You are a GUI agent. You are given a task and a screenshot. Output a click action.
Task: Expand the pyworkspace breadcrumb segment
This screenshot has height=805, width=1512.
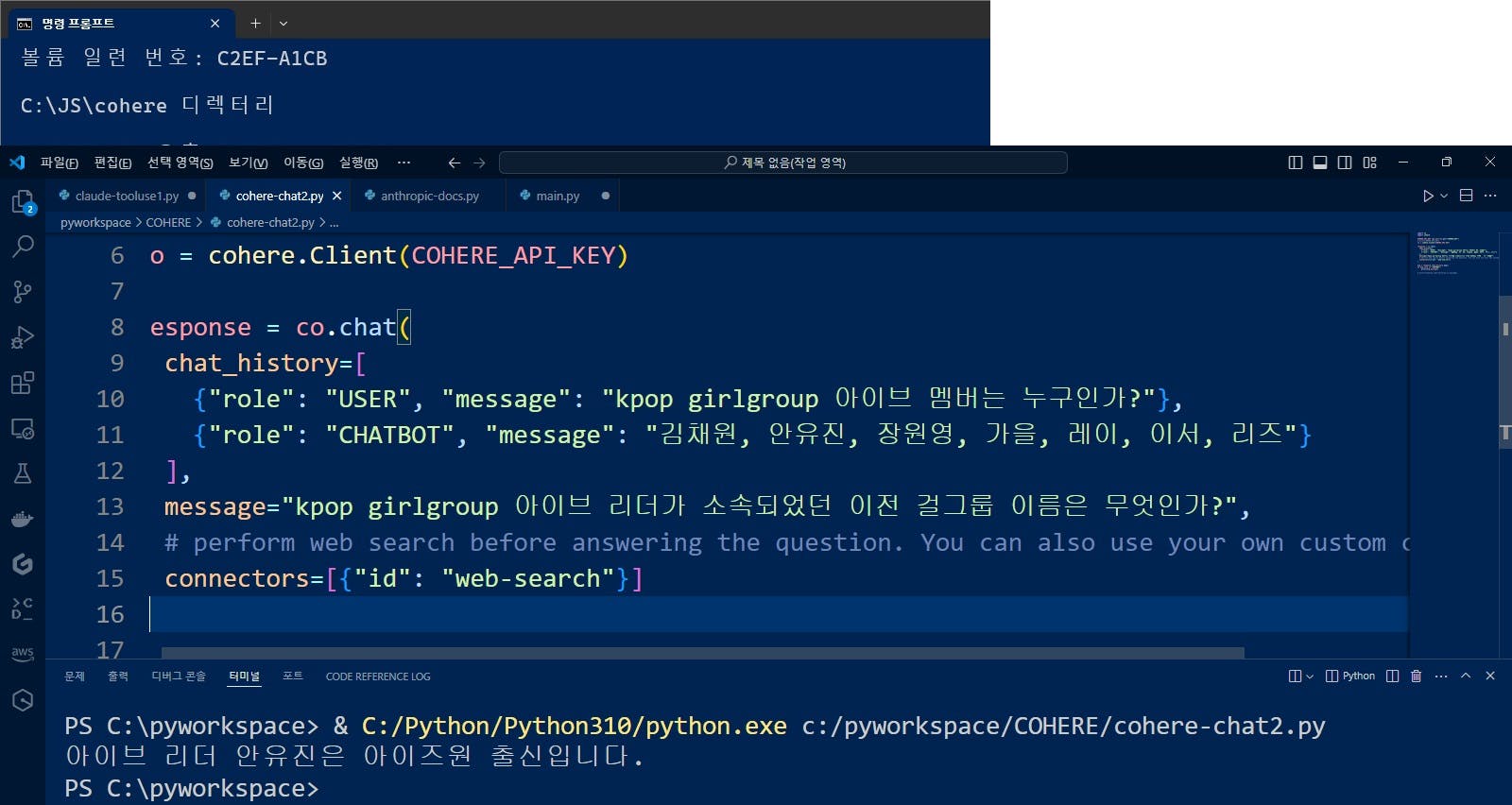click(x=95, y=222)
